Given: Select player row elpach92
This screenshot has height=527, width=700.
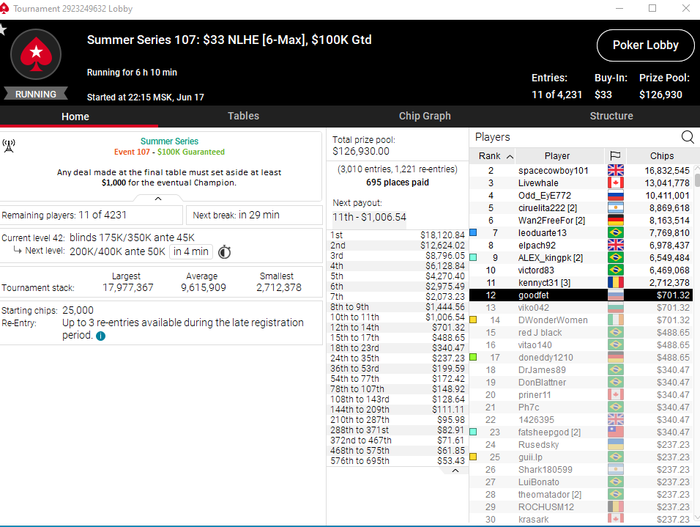Looking at the screenshot, I should [x=582, y=245].
